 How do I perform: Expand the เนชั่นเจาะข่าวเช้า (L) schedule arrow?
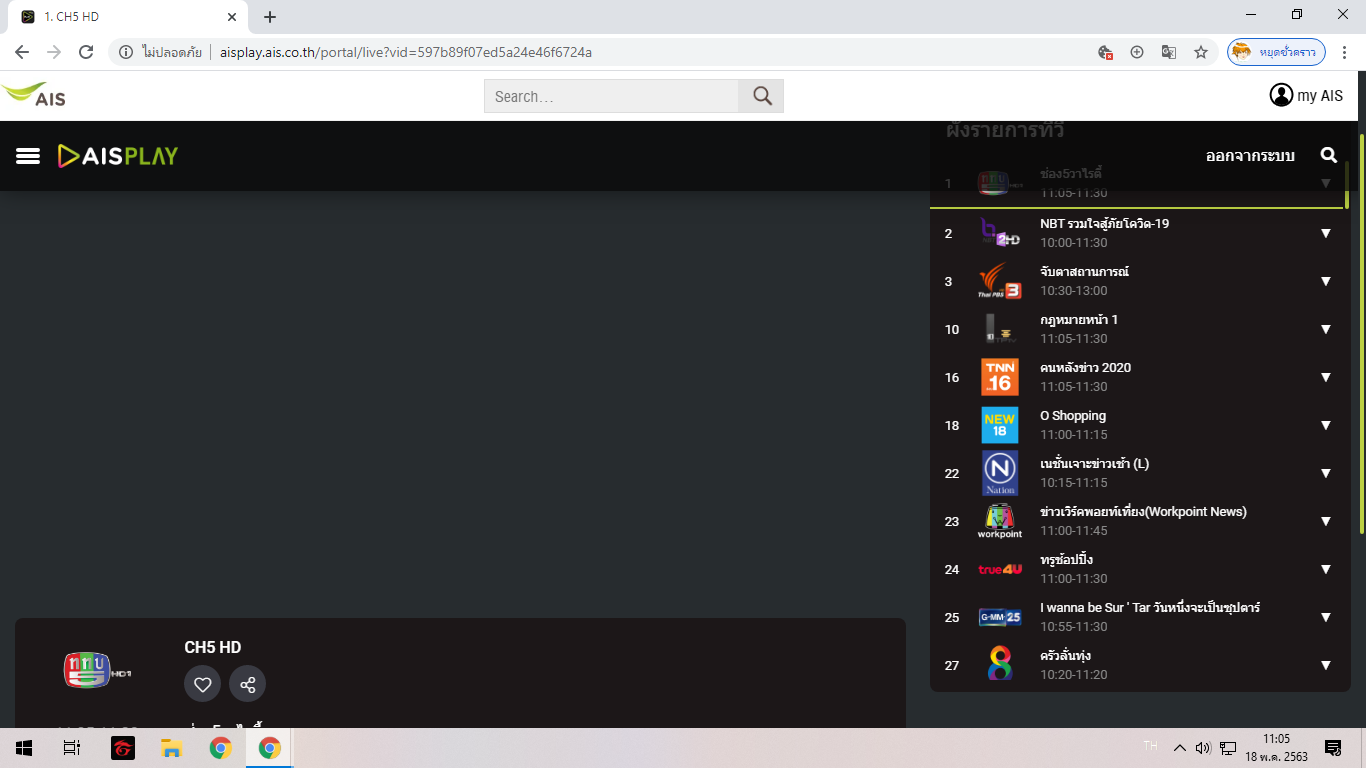click(1326, 473)
